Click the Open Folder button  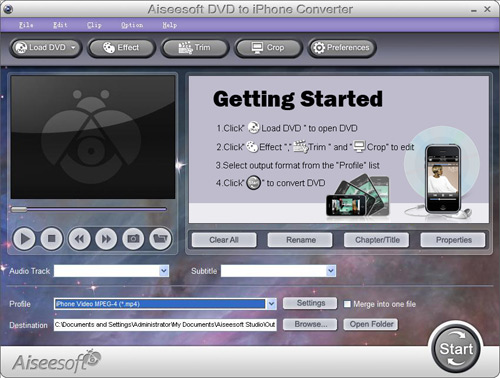371,324
